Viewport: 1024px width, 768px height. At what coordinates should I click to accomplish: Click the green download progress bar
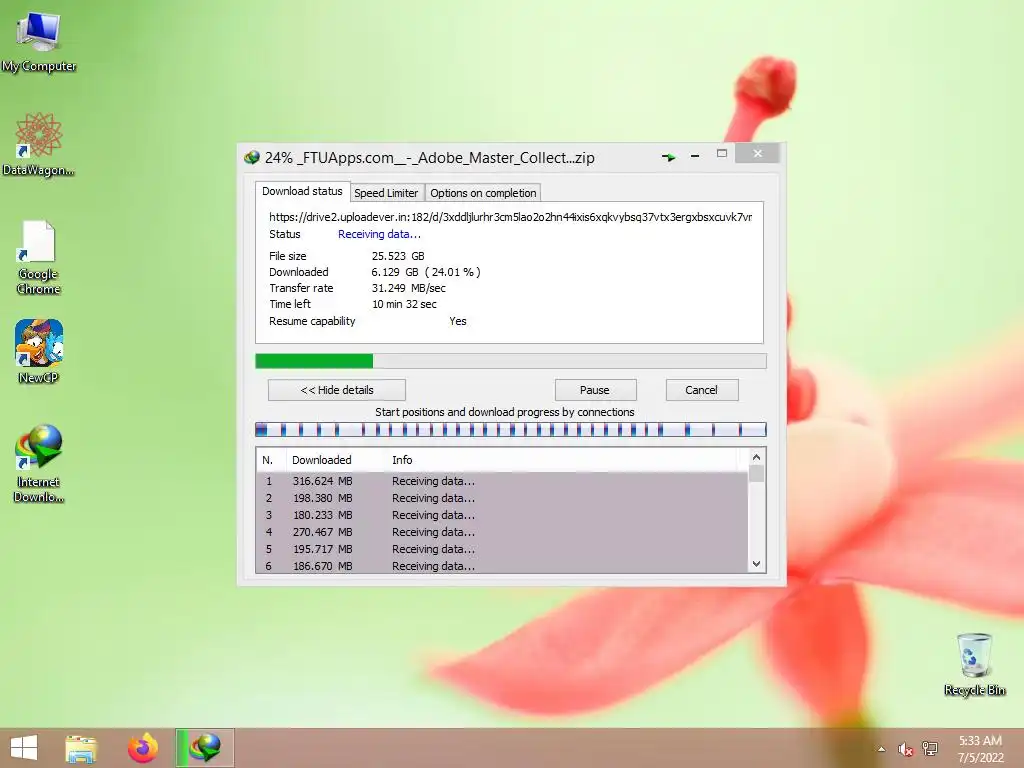pos(511,361)
